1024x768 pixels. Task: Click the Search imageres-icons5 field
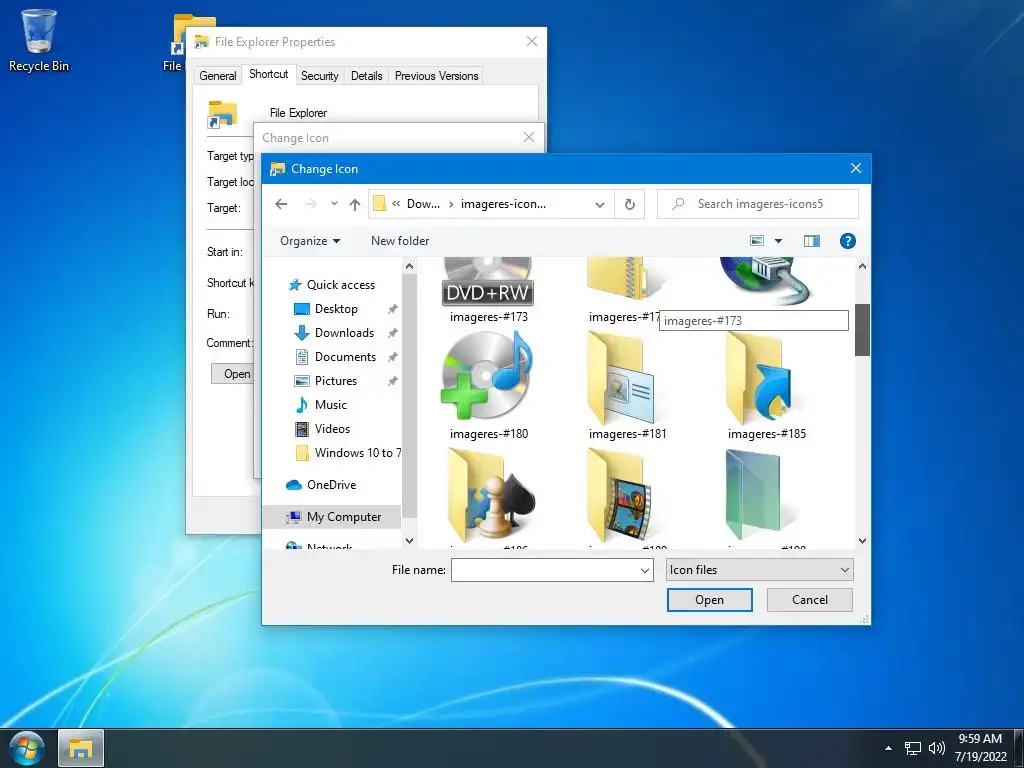[758, 204]
